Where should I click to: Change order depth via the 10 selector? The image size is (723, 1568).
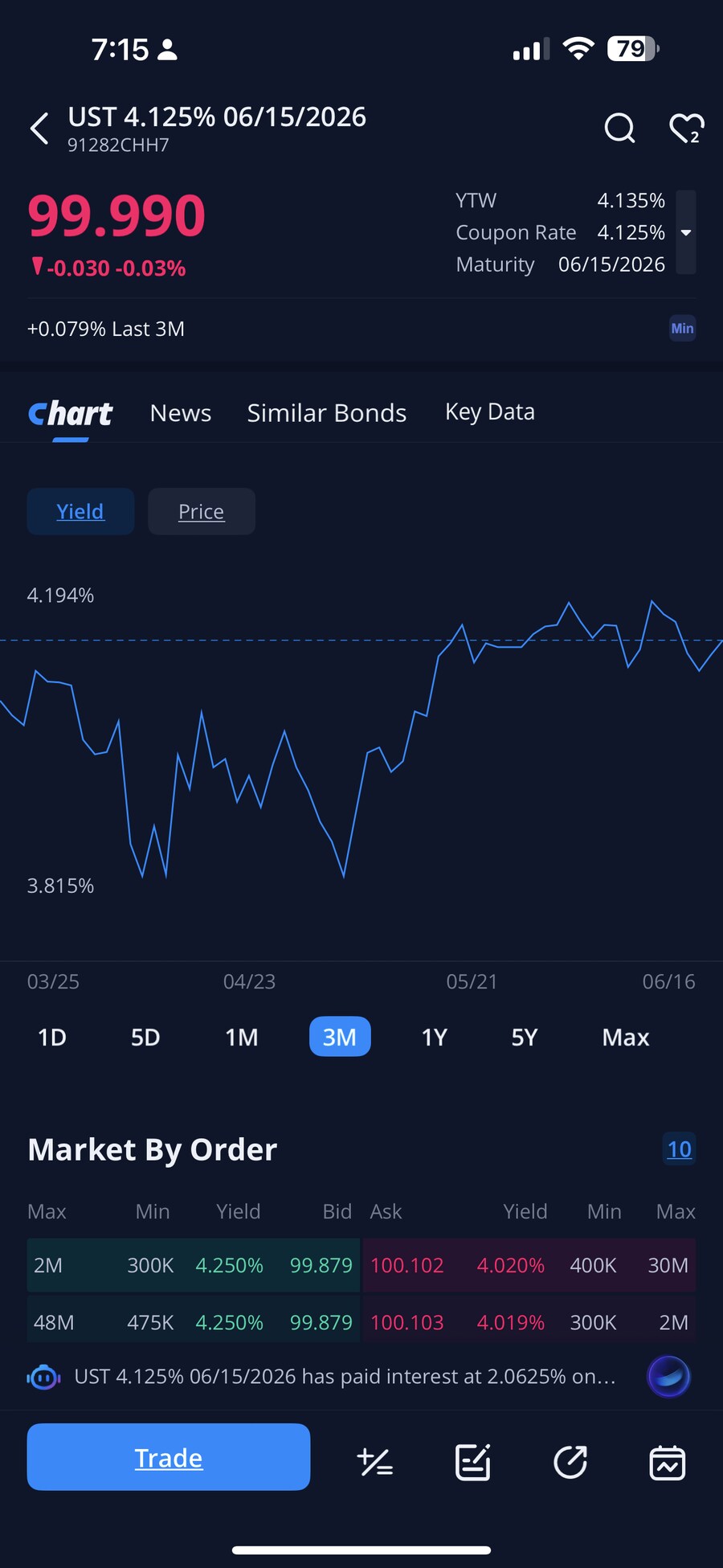pyautogui.click(x=679, y=1149)
